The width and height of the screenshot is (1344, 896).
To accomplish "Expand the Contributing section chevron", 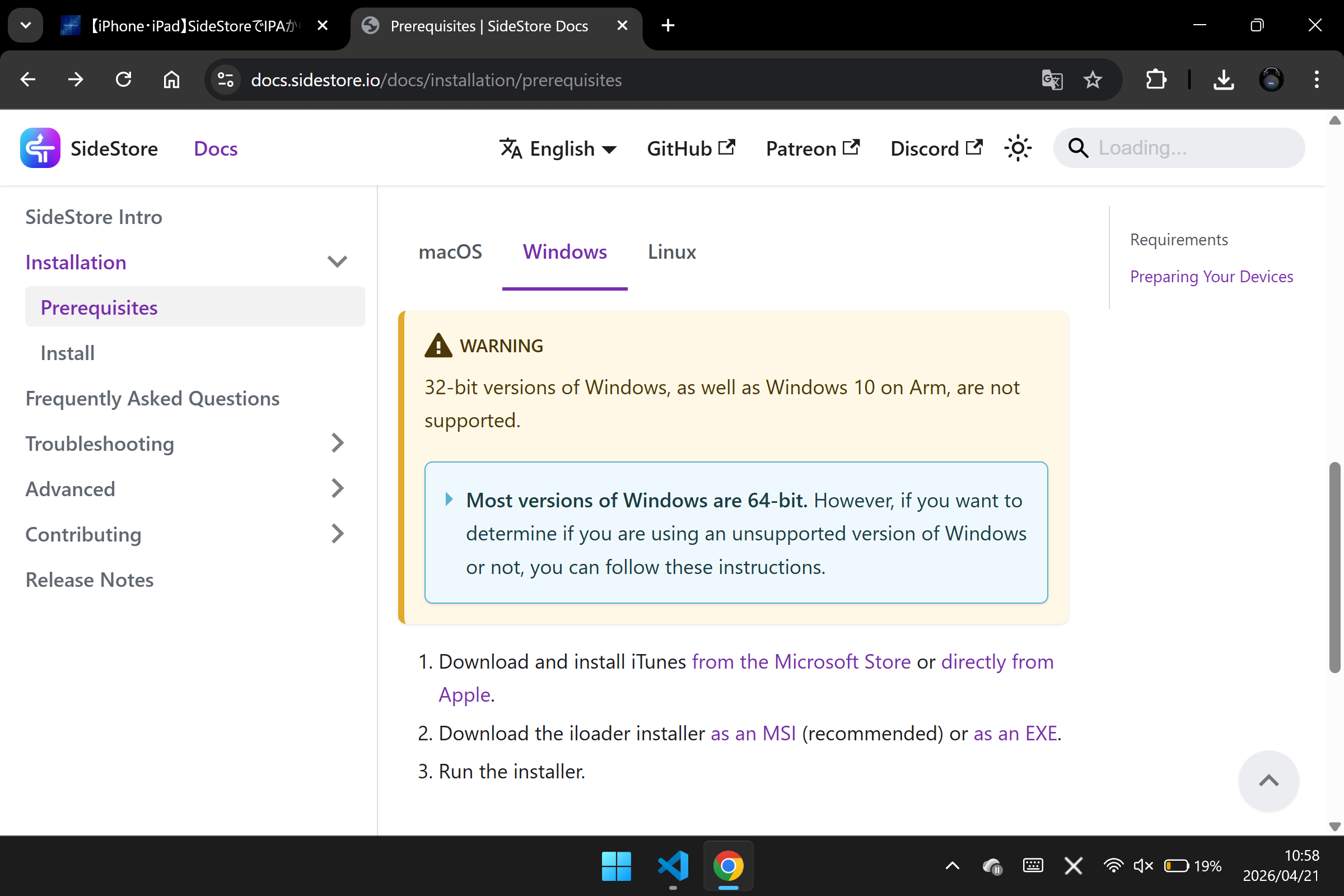I will [x=337, y=534].
